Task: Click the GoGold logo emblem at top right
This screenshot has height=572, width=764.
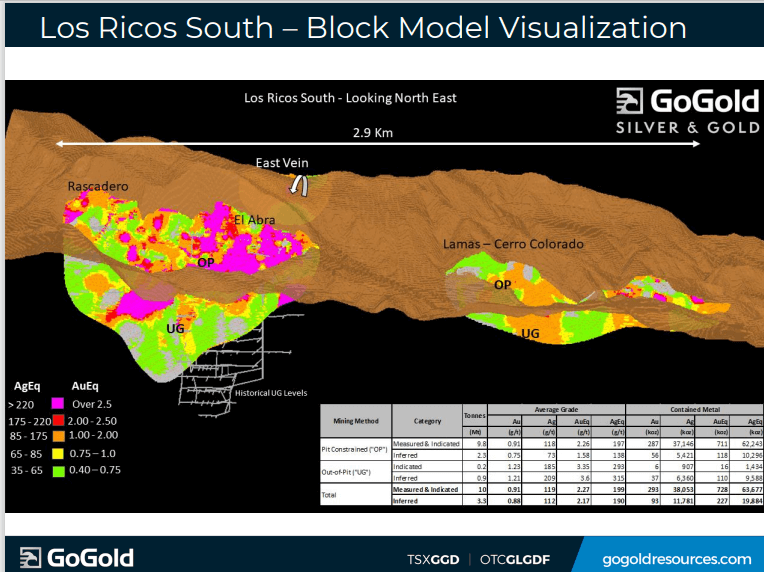Action: point(629,101)
